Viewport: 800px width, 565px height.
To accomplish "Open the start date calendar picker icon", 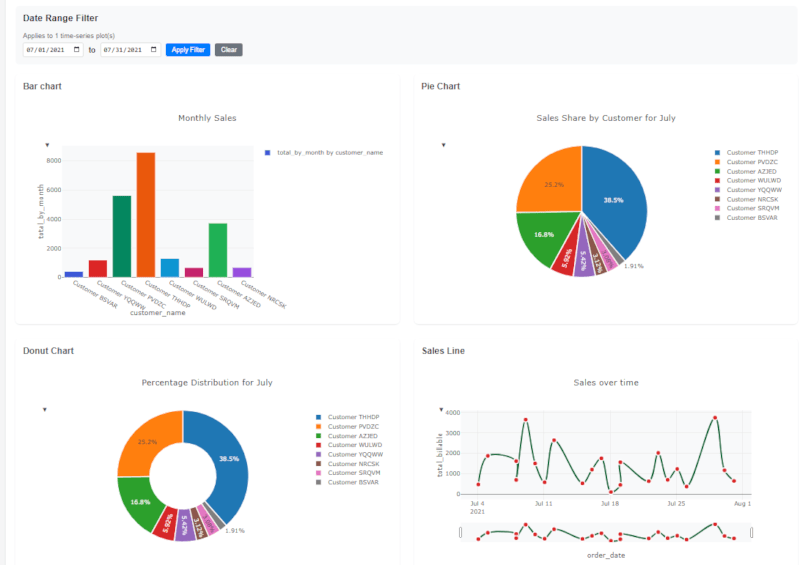I will pos(78,49).
